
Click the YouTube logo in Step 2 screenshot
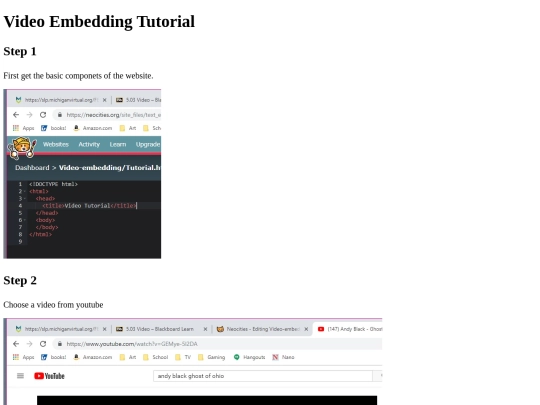tap(49, 376)
